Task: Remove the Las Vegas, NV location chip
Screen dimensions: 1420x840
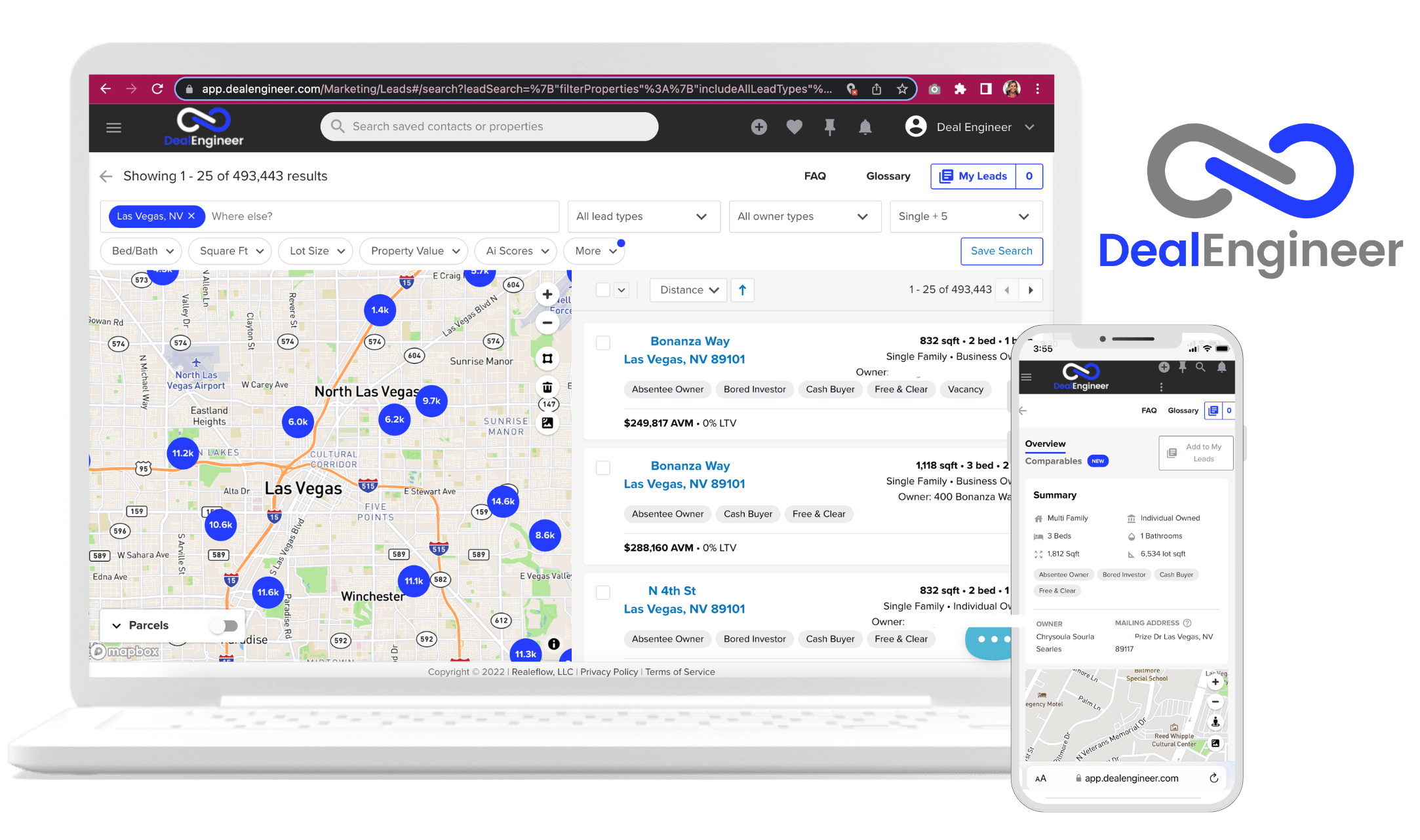Action: [x=191, y=216]
